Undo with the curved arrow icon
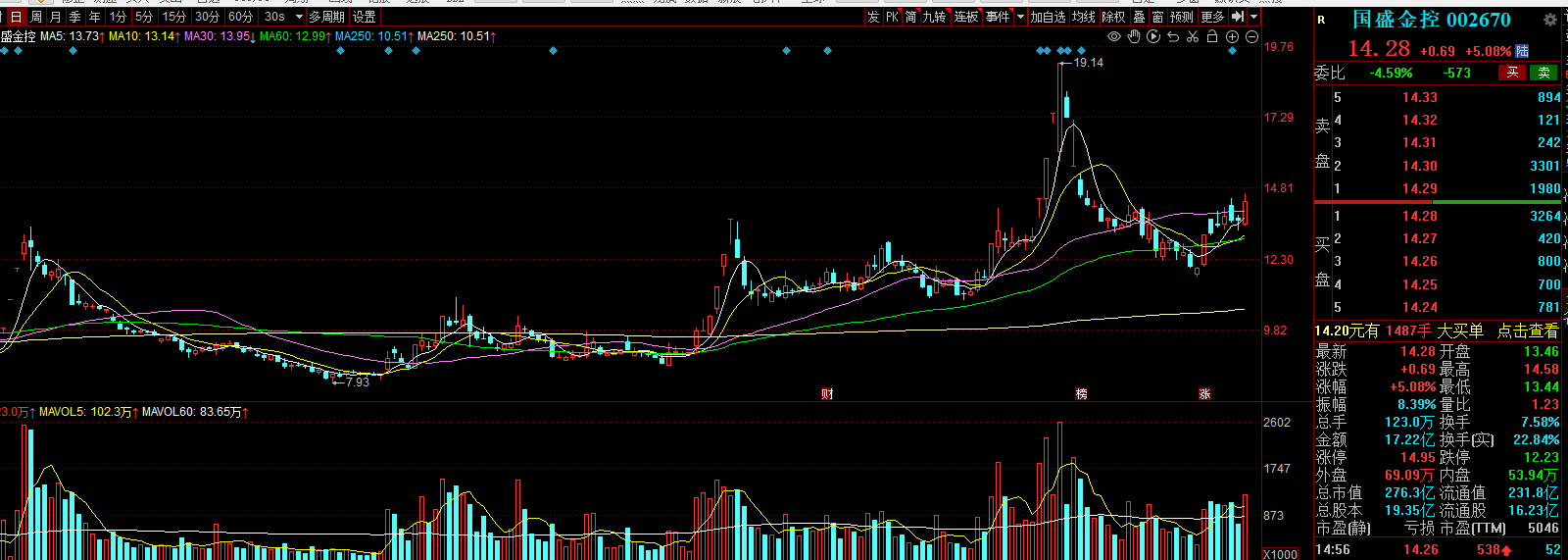1568x560 pixels. point(1173,36)
